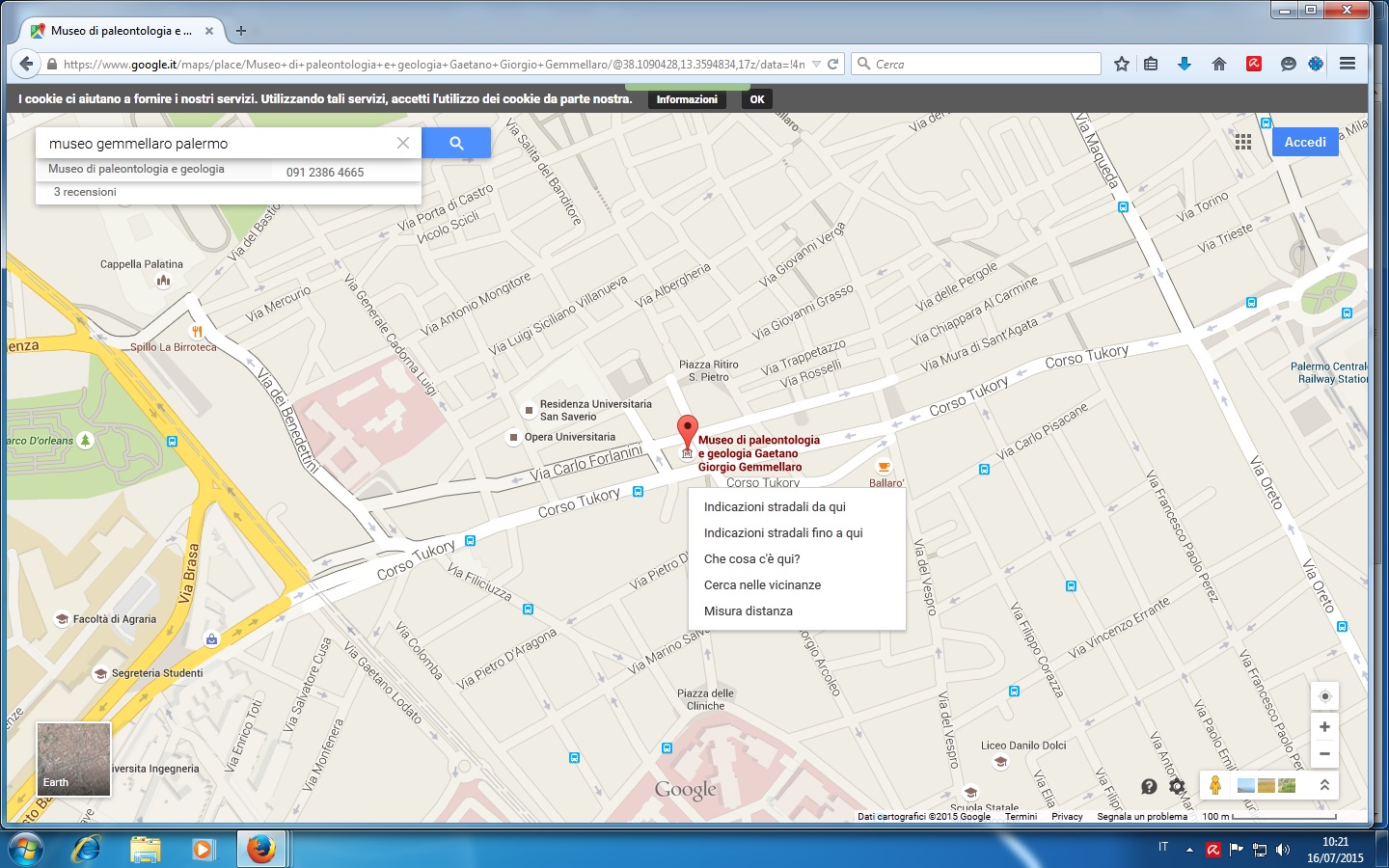Viewport: 1389px width, 868px height.
Task: Click the Informazioni cookie button
Action: click(687, 99)
